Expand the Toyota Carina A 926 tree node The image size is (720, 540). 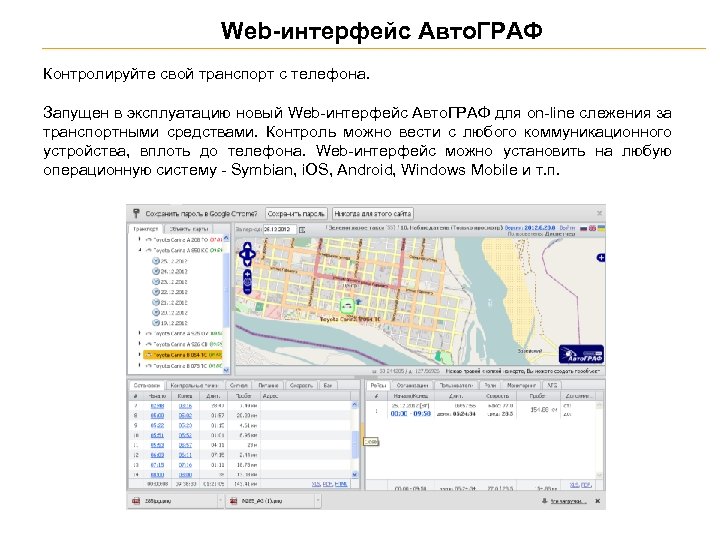[140, 343]
